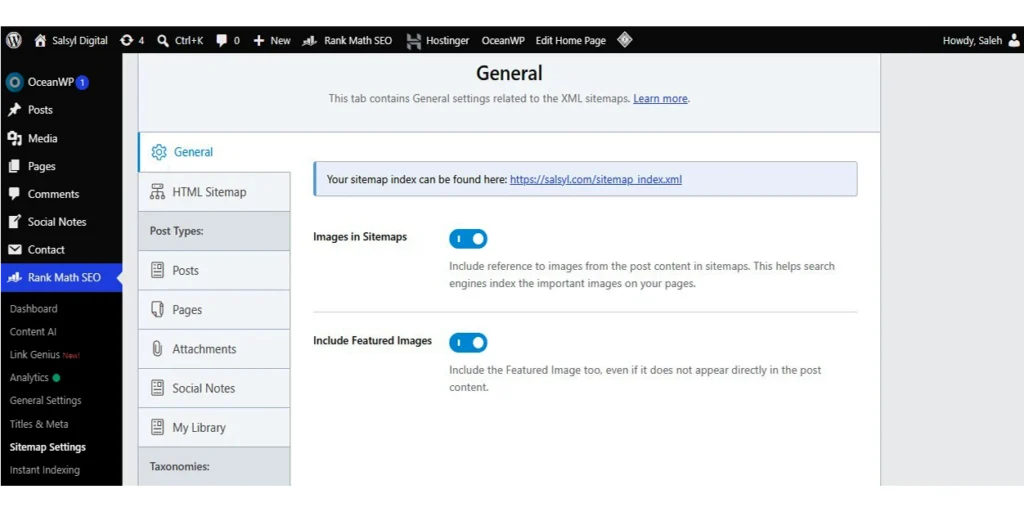Open the sitemap_index.xml link

point(596,179)
